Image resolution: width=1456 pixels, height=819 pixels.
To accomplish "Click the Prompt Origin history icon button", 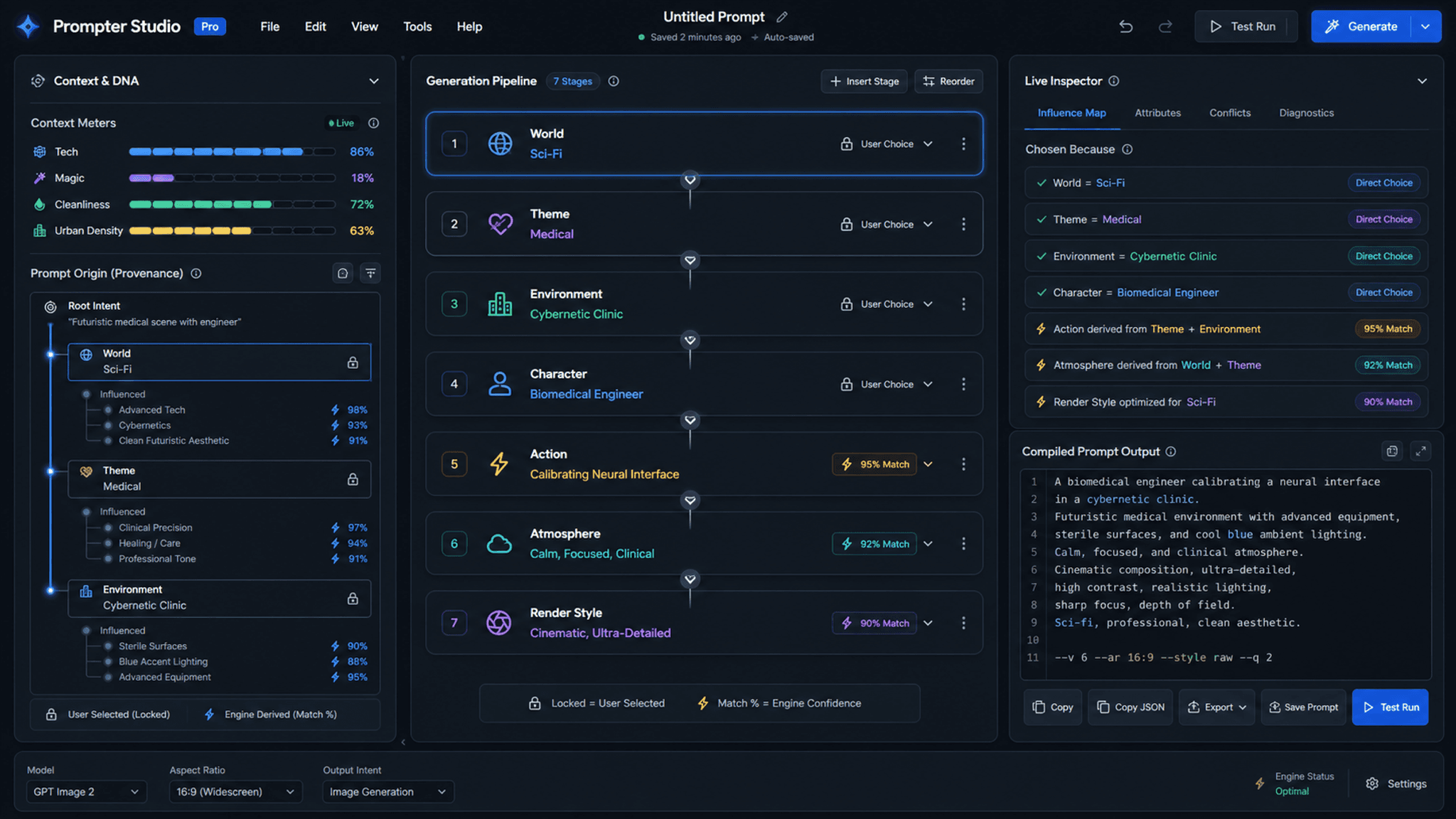I will click(x=343, y=273).
